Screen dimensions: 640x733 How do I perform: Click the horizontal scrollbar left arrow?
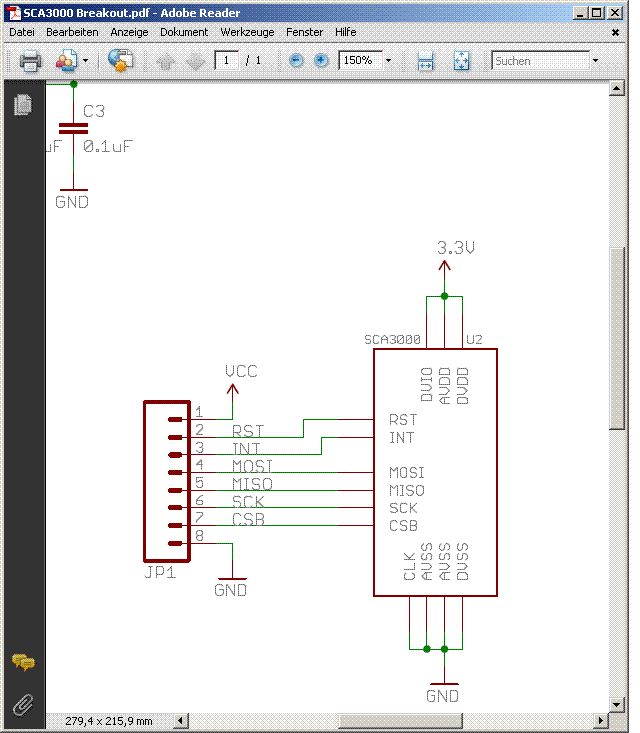(x=181, y=720)
